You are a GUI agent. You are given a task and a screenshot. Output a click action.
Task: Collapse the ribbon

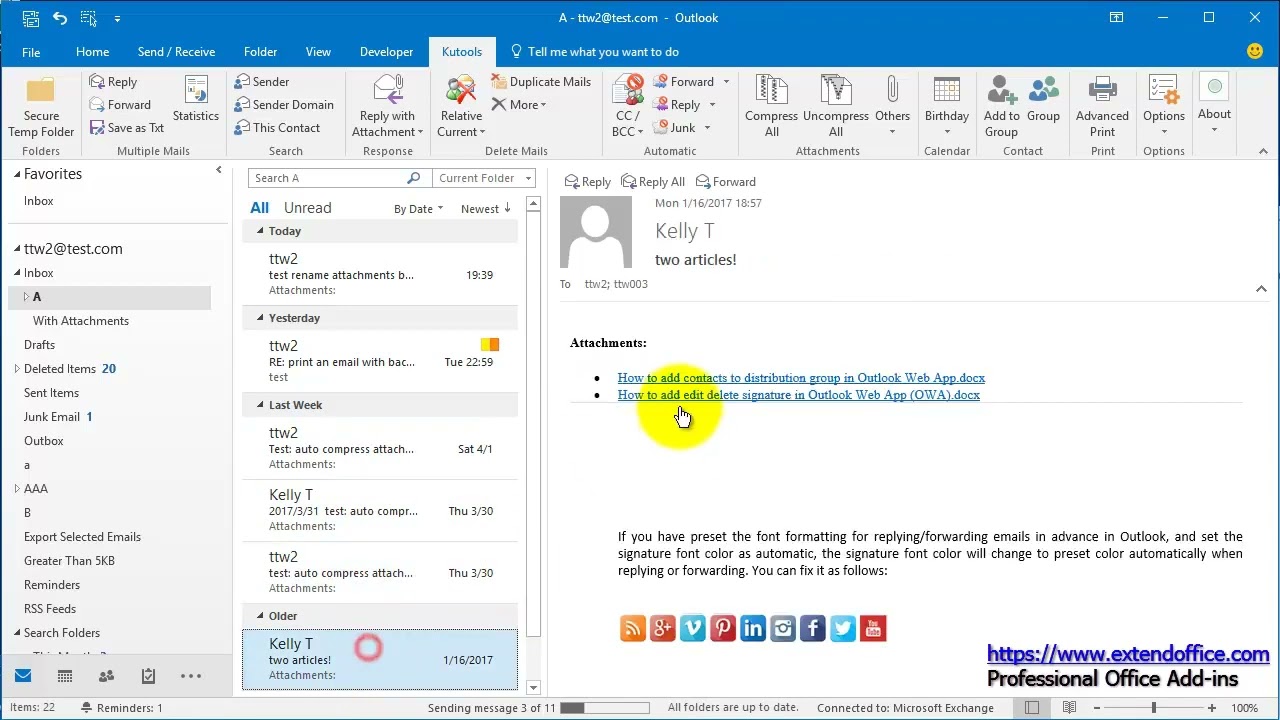(1263, 152)
